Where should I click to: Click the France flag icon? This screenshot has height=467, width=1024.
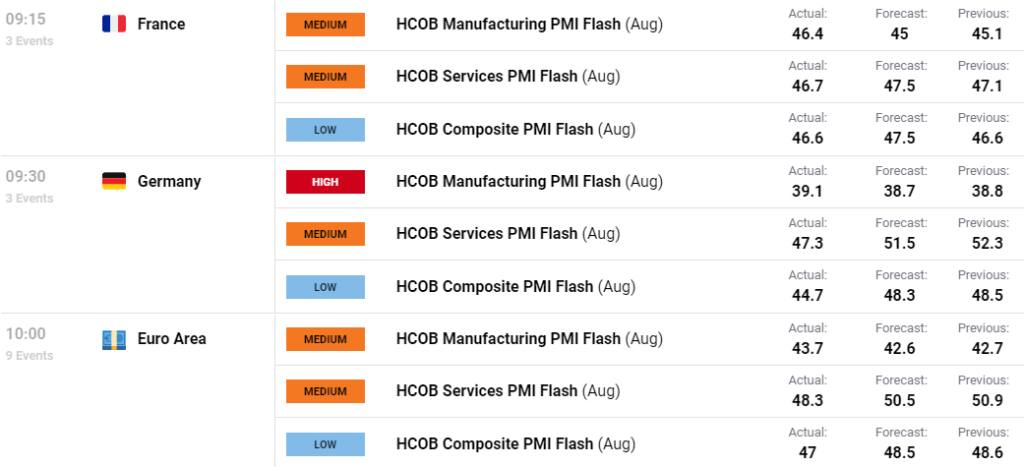click(114, 24)
